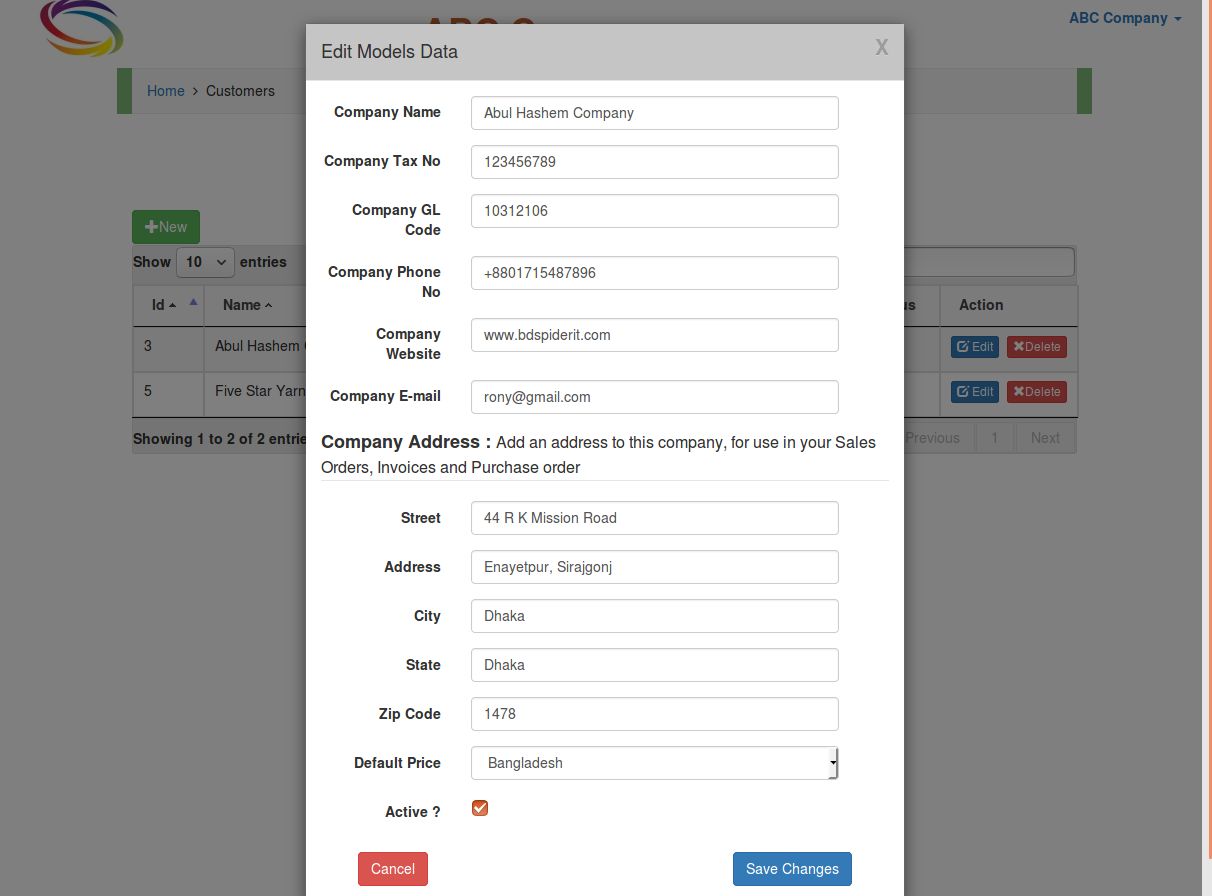Focus the Company E-mail input
Image resolution: width=1212 pixels, height=896 pixels.
coord(654,397)
